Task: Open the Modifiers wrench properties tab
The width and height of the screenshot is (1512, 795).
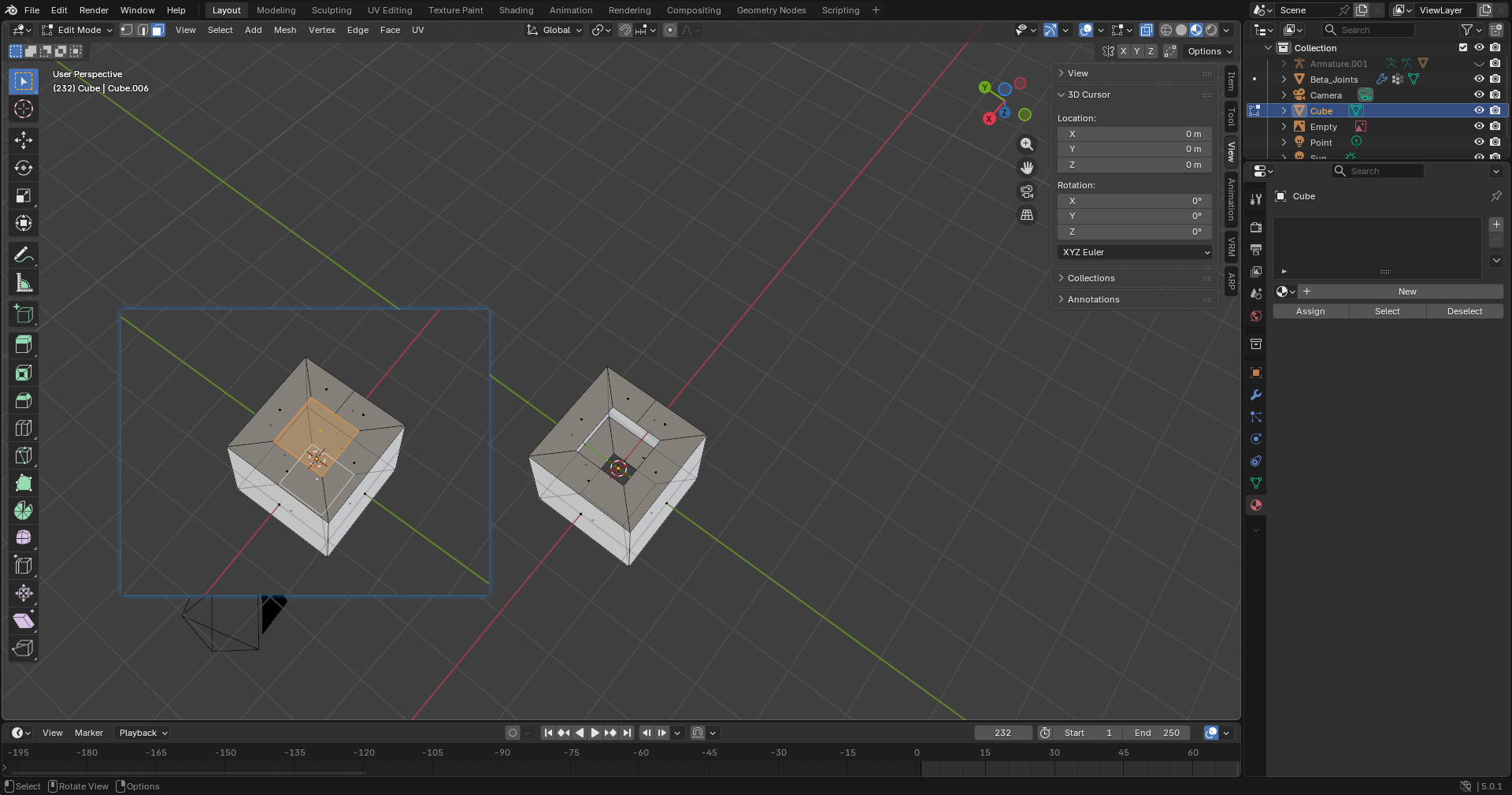Action: pyautogui.click(x=1256, y=395)
